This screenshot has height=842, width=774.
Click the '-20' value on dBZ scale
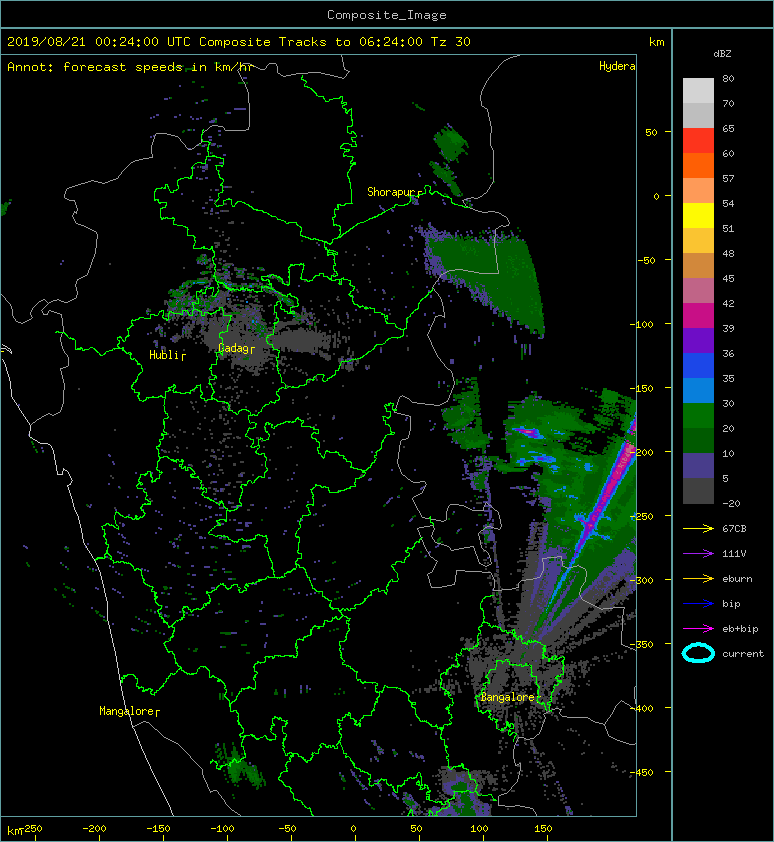coord(731,504)
